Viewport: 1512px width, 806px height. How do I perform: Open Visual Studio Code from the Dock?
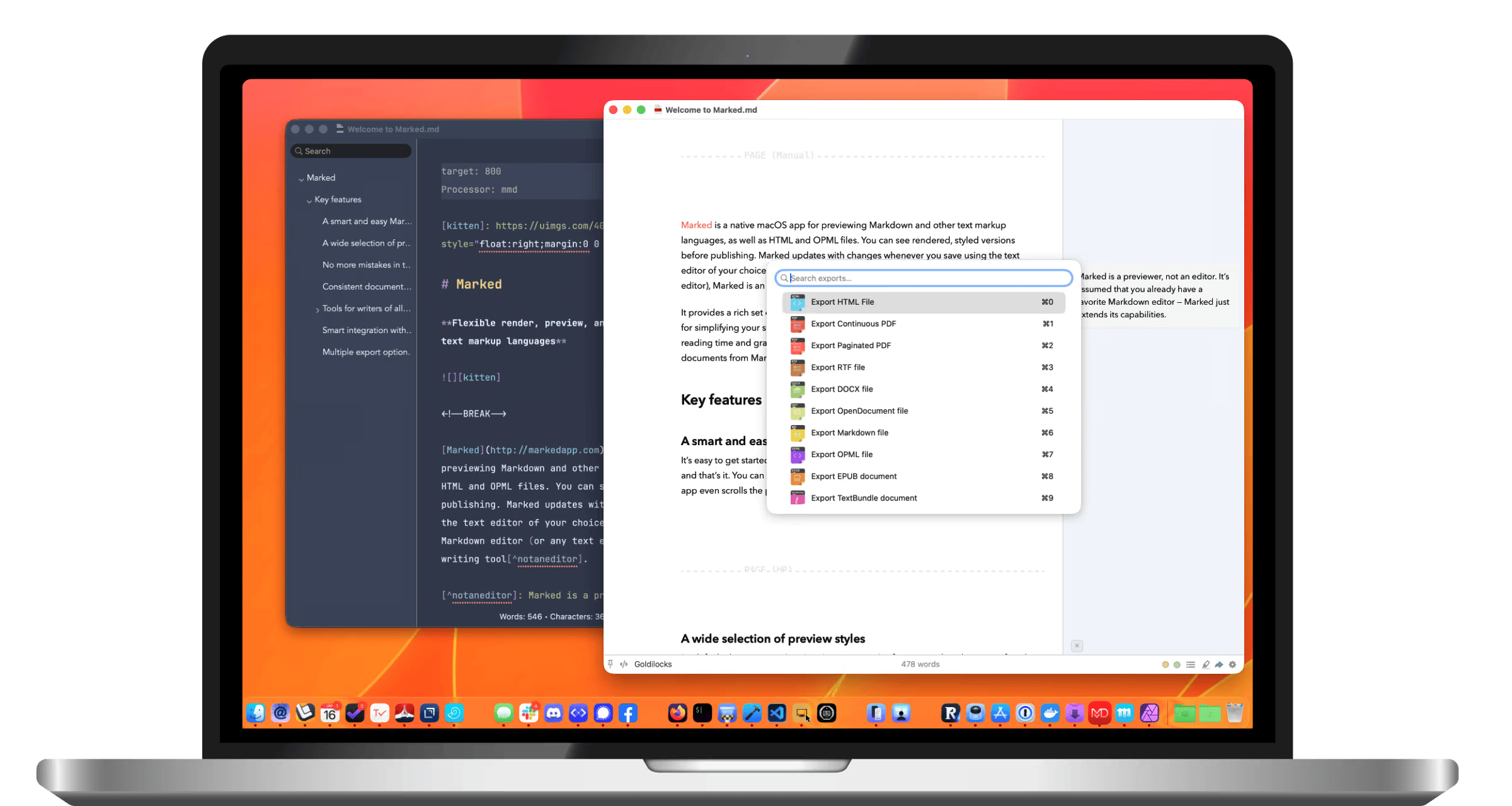coord(777,713)
